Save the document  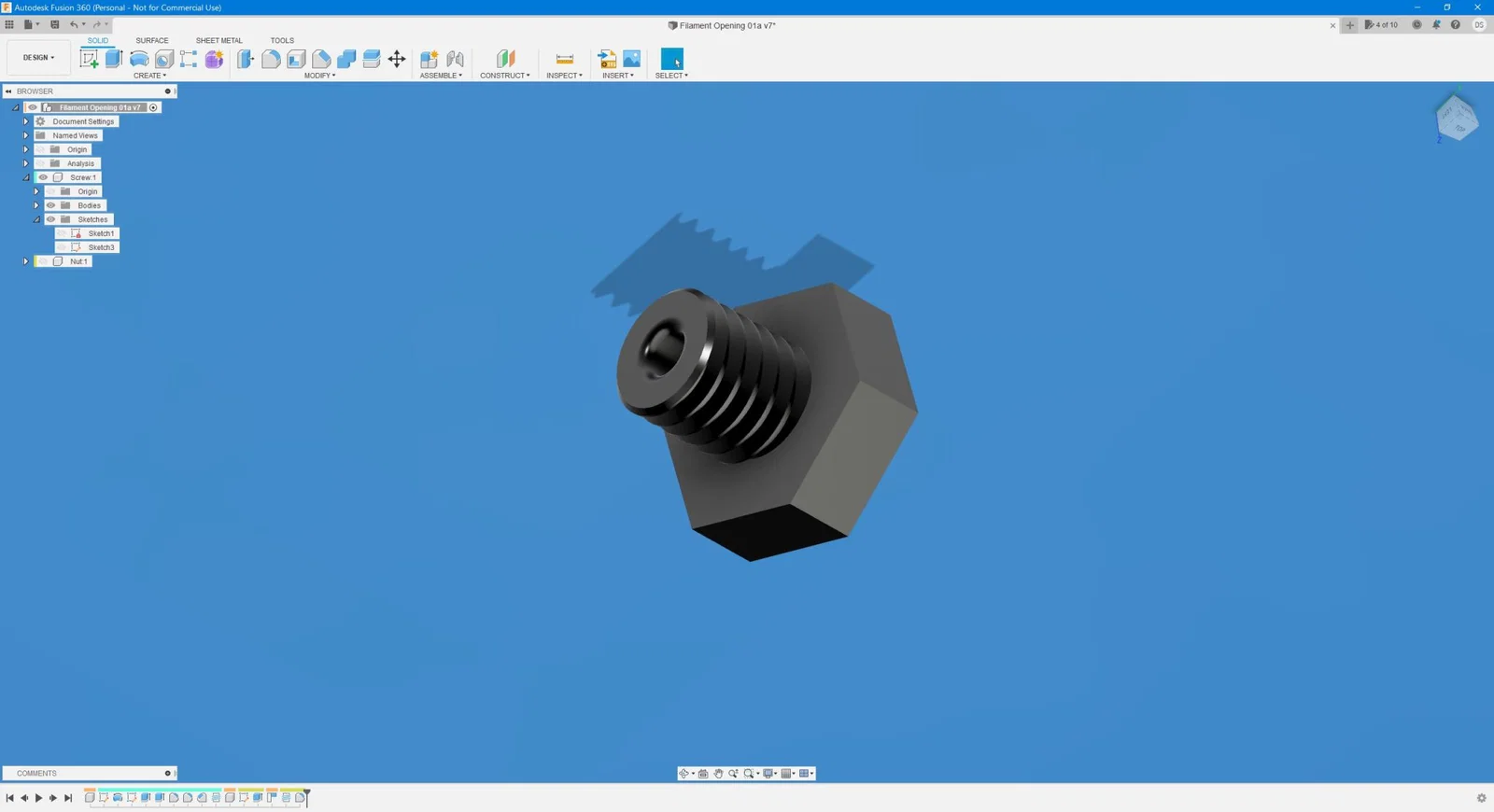click(x=54, y=25)
